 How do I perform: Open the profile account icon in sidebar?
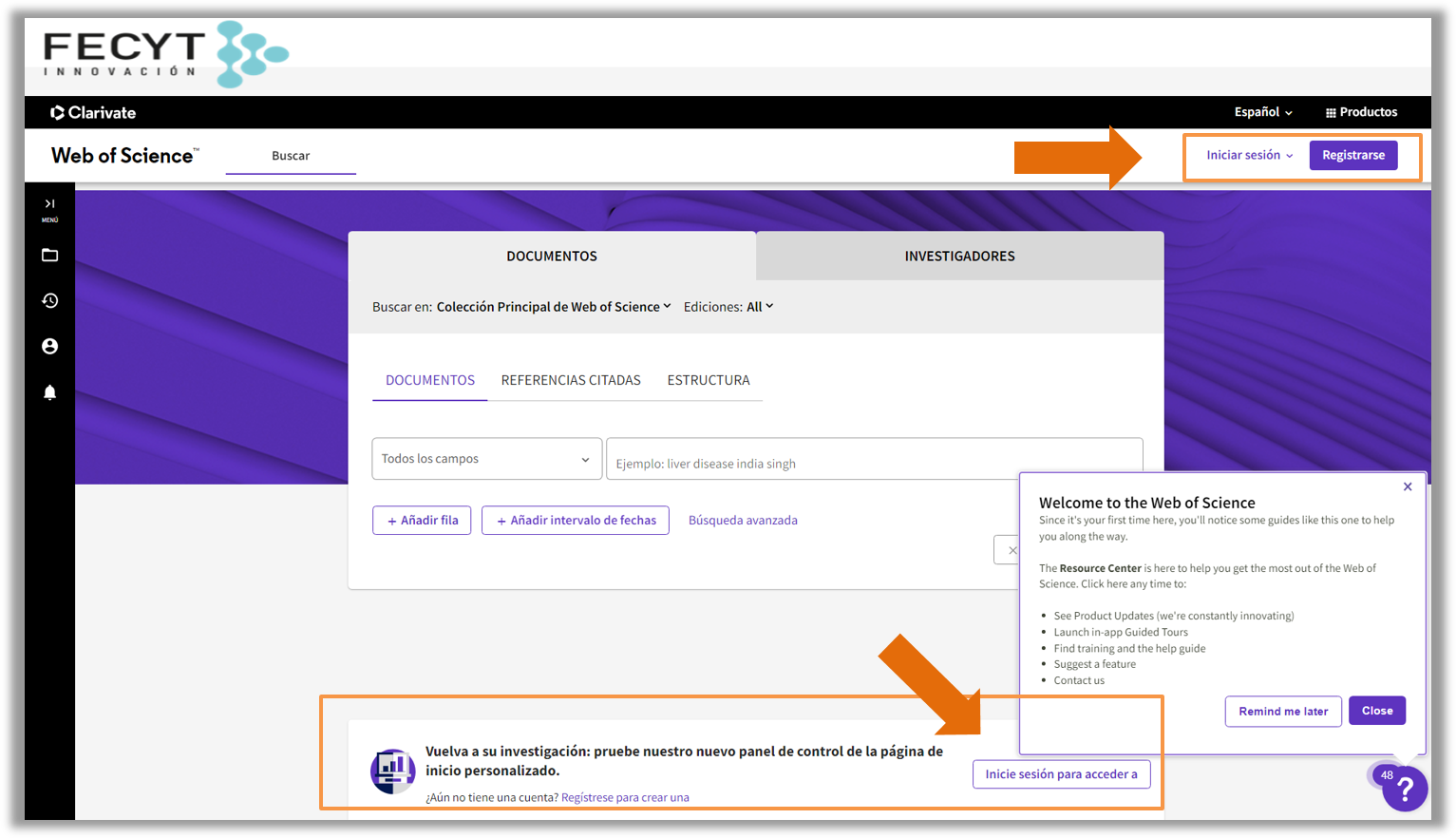(49, 346)
